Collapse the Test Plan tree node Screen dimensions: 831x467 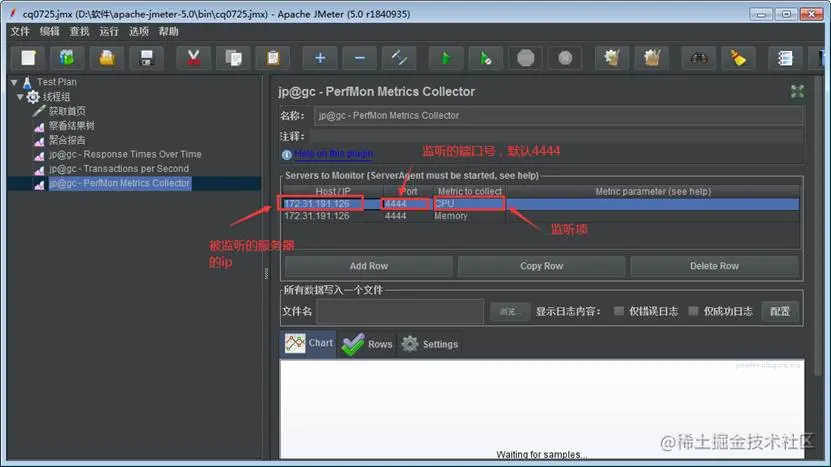pyautogui.click(x=14, y=82)
